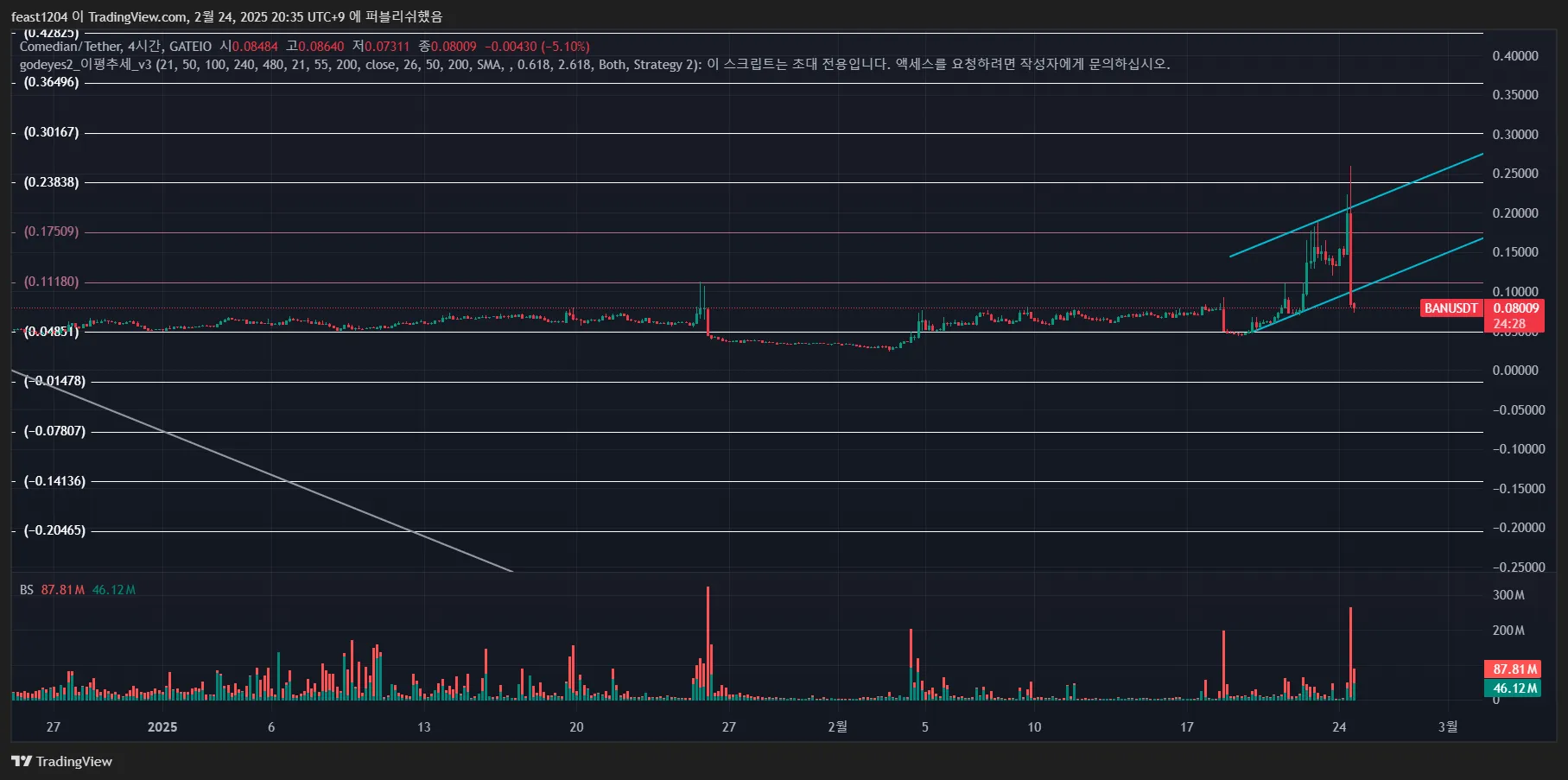Click the TradingView.com text in header
Viewport: 1568px width, 780px height.
pos(138,16)
